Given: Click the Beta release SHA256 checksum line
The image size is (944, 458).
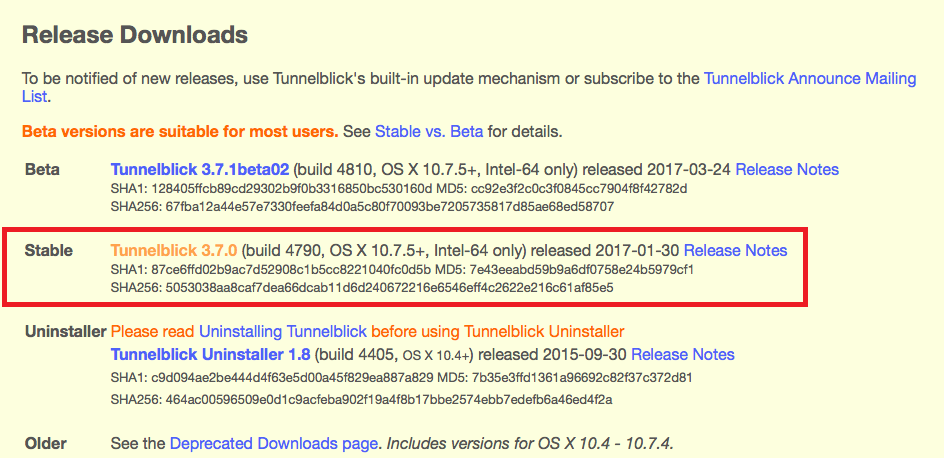Looking at the screenshot, I should tap(362, 207).
